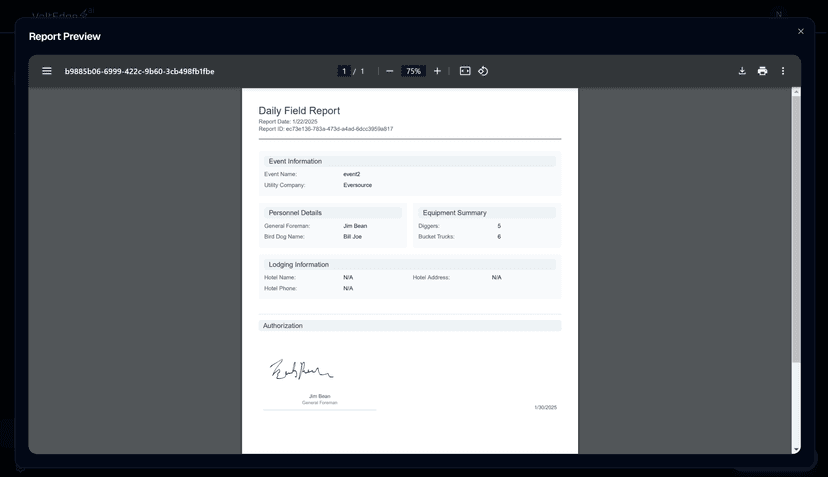Viewport: 828px width, 477px height.
Task: Zoom in with the plus icon
Action: pyautogui.click(x=437, y=71)
